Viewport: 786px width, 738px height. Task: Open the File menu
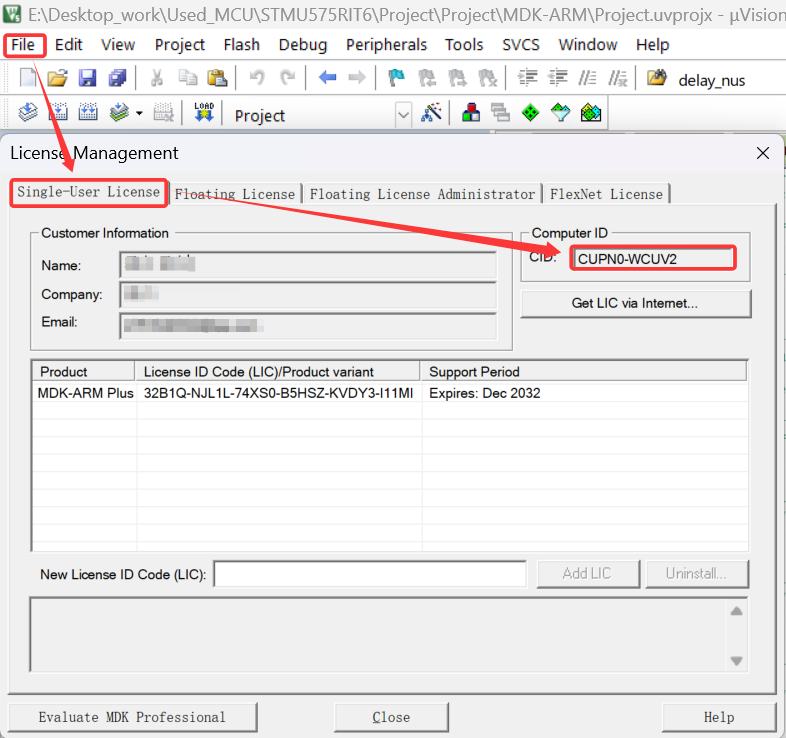[x=24, y=45]
